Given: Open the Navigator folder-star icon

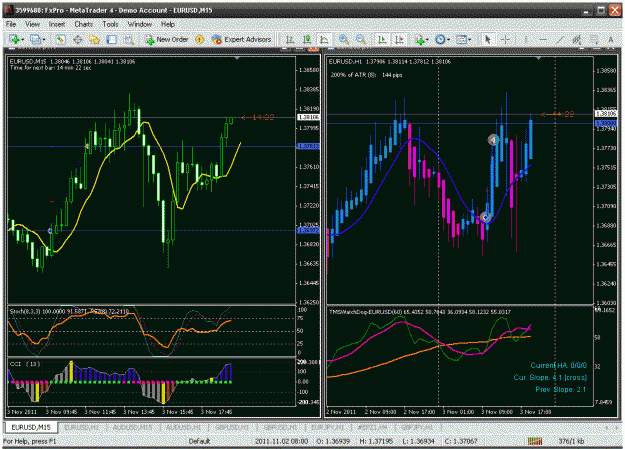Looking at the screenshot, I should pyautogui.click(x=94, y=39).
